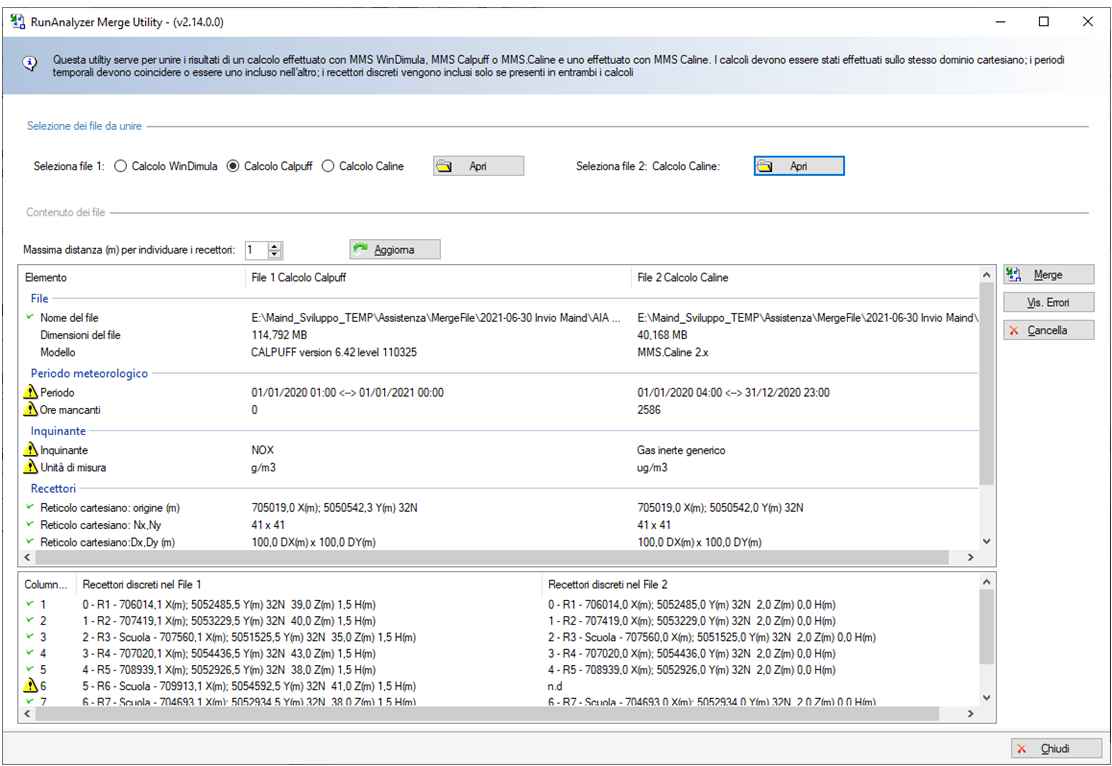
Task: Click the 114,792 MB file size cell
Action: click(279, 335)
